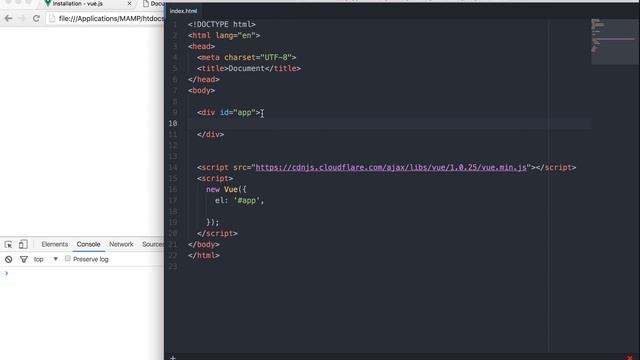This screenshot has width=640, height=360.
Task: Click the <div id="app"> line
Action: pos(229,112)
